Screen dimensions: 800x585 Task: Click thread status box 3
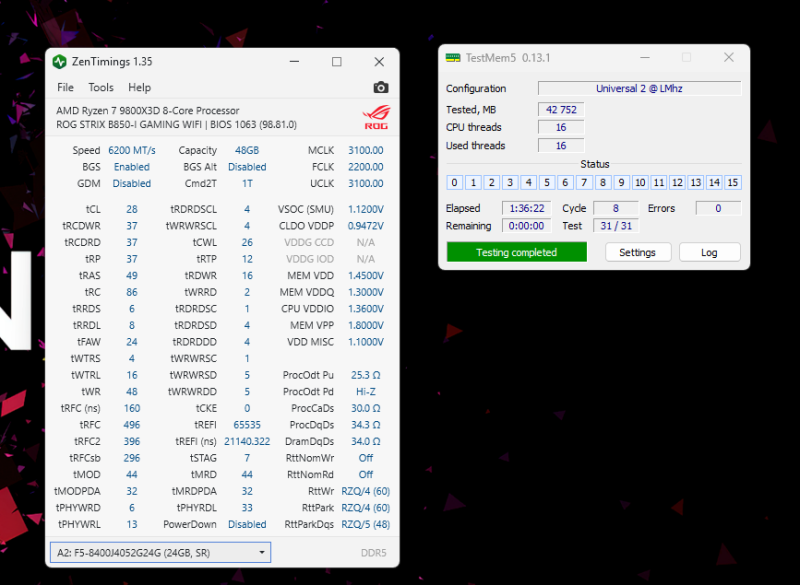tap(510, 183)
